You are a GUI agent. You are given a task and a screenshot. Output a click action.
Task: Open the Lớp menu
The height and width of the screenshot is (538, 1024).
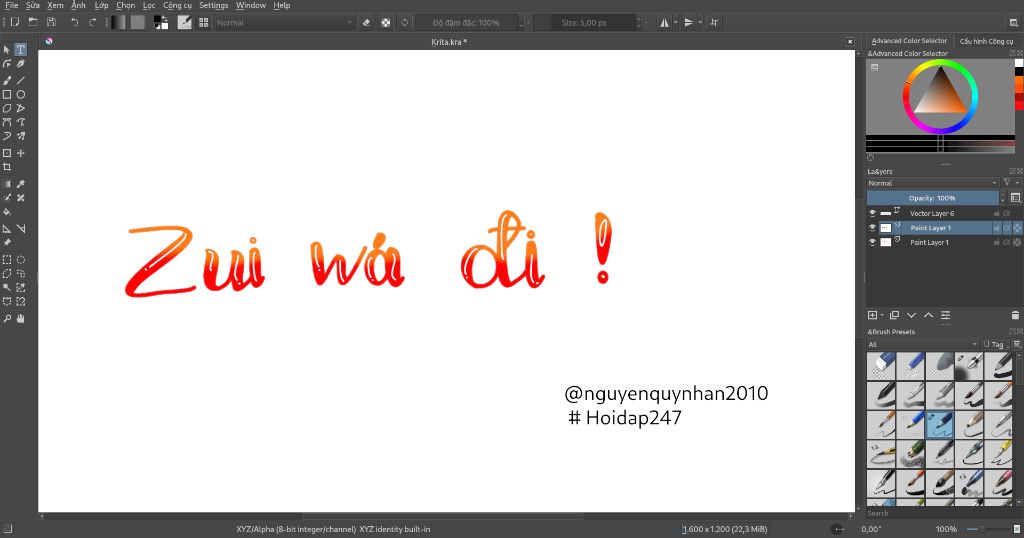point(101,5)
